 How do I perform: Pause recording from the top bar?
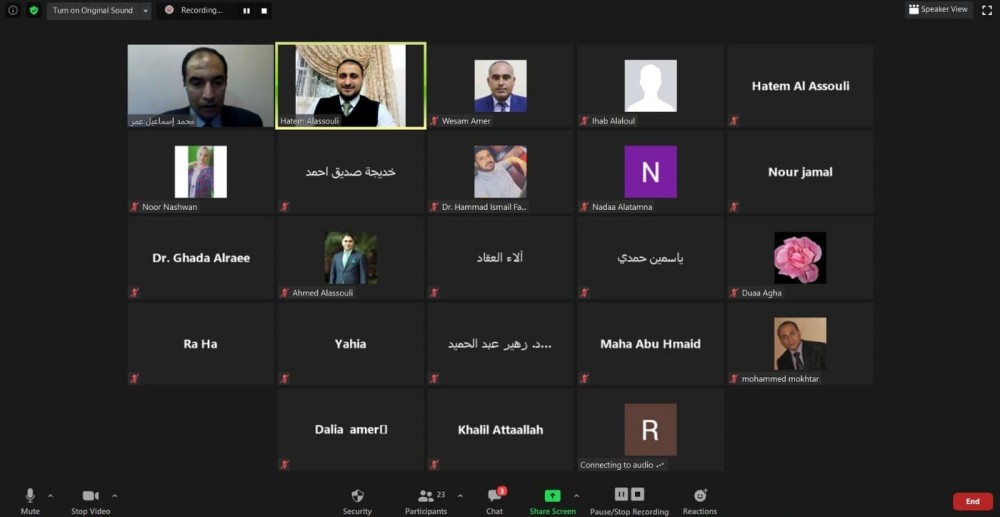pos(246,11)
